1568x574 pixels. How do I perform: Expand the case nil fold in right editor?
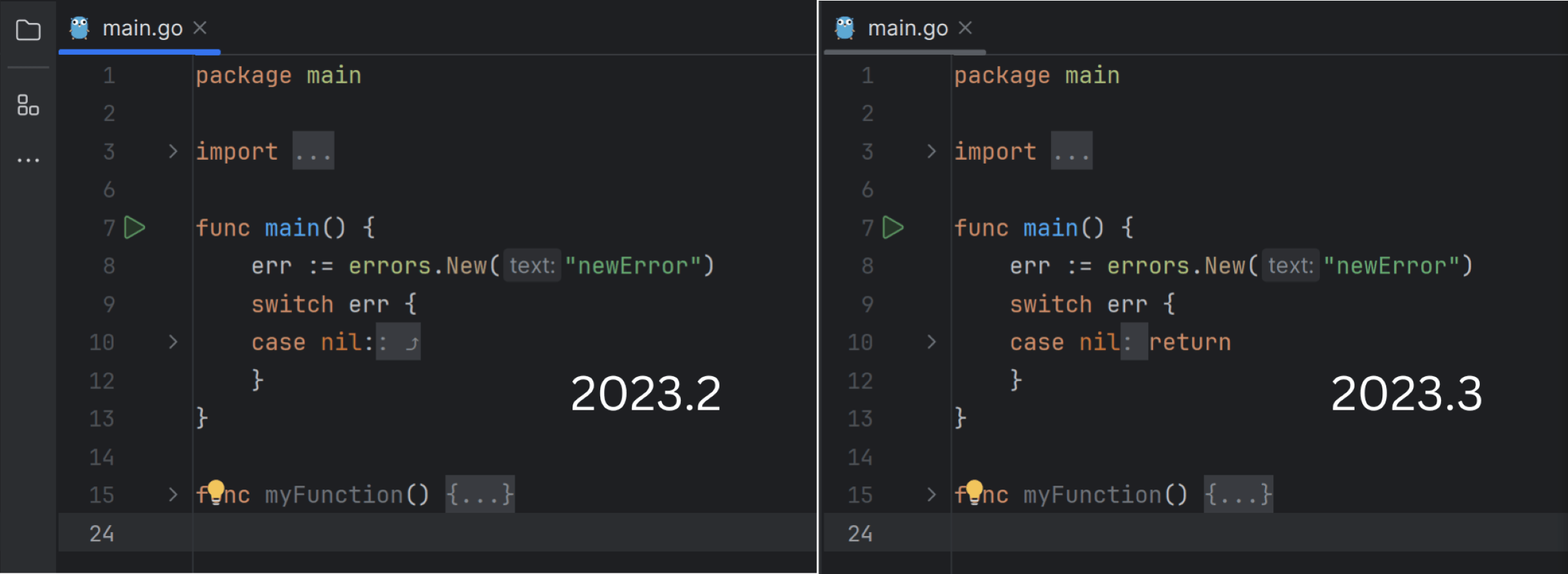pos(931,341)
